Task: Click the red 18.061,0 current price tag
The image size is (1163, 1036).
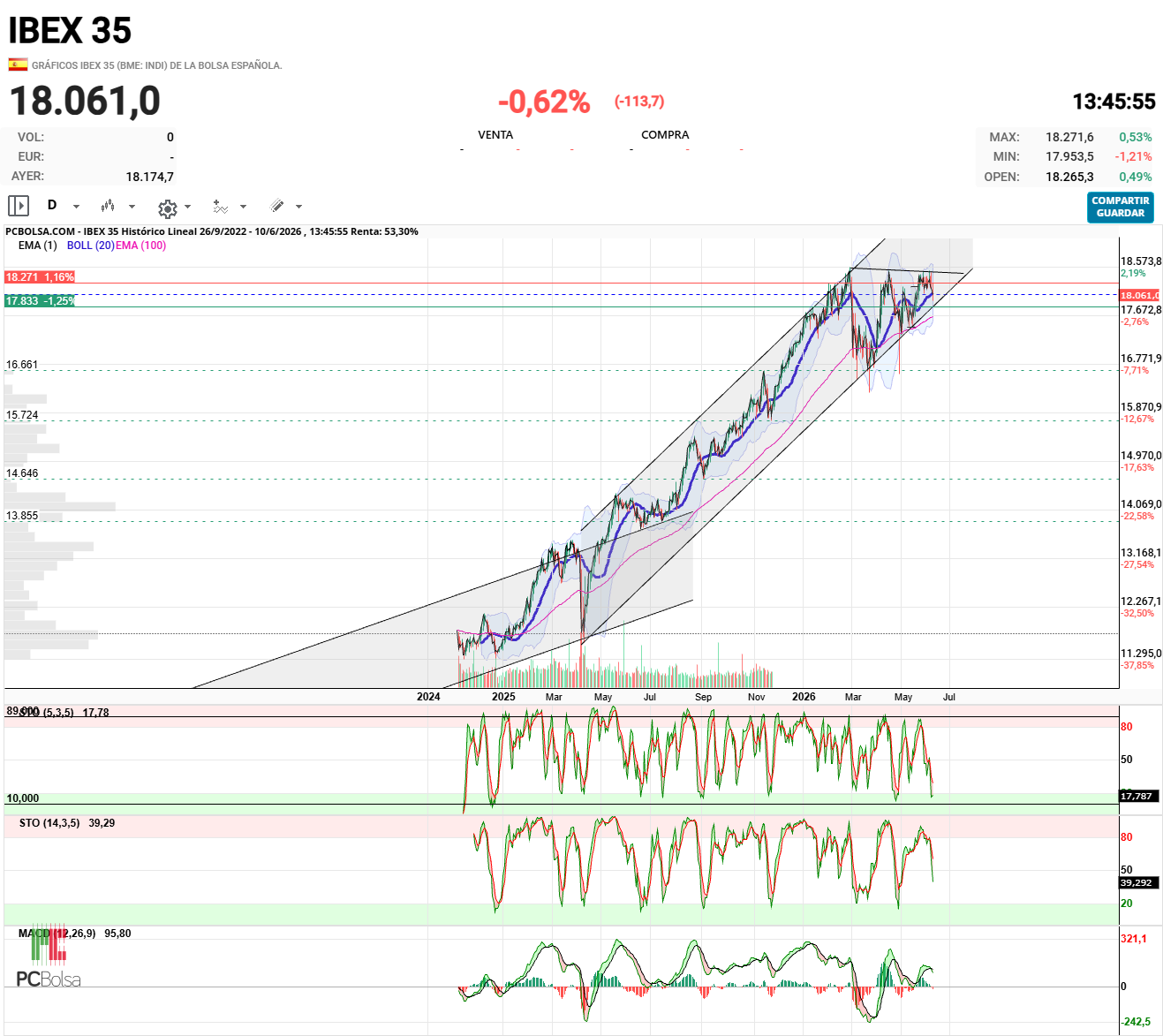Action: (1139, 295)
